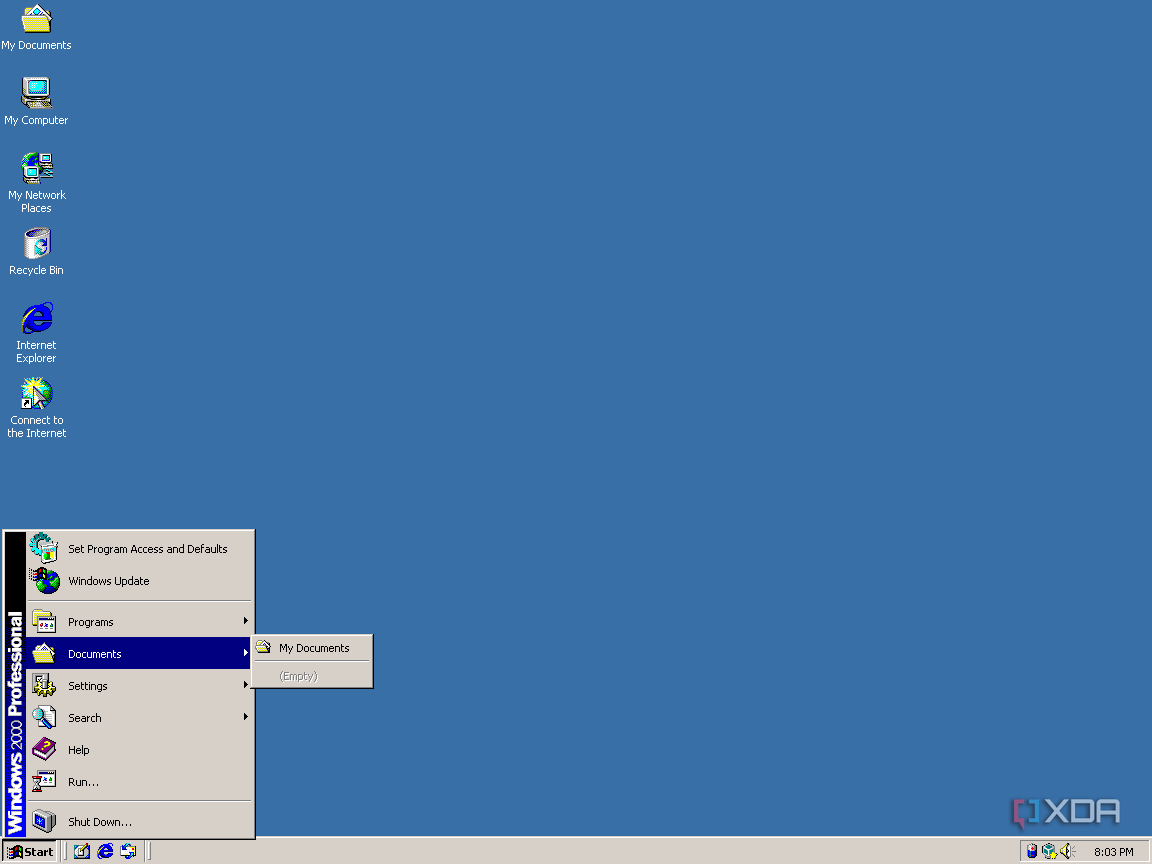Select the My Network Places desktop icon
Viewport: 1152px width, 864px height.
point(36,182)
